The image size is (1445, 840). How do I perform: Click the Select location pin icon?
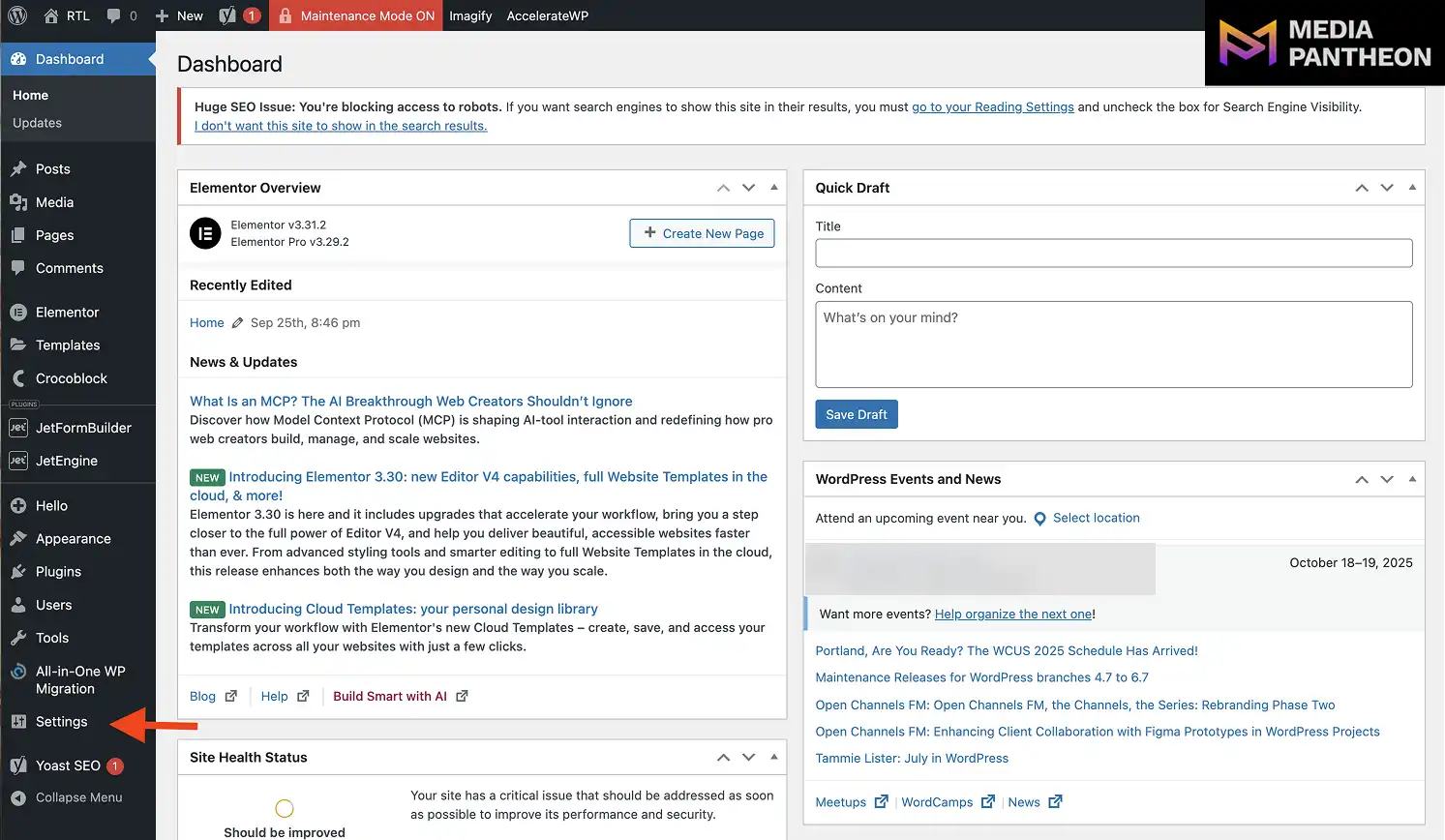click(1040, 519)
